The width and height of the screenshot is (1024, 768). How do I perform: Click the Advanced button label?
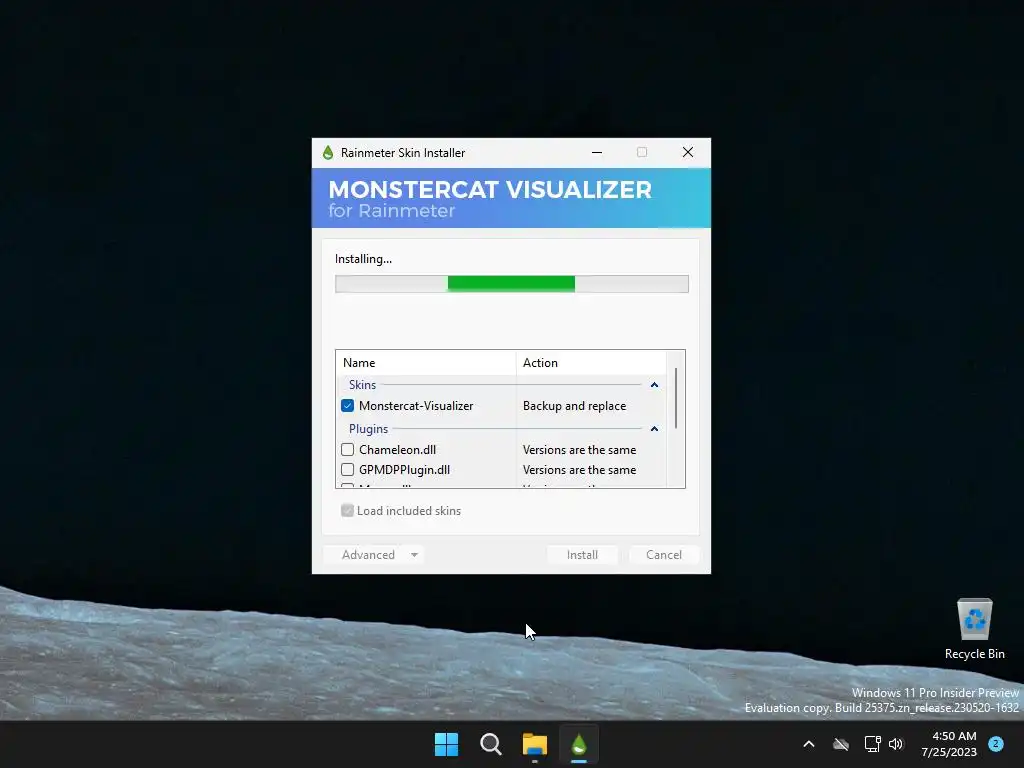point(368,555)
